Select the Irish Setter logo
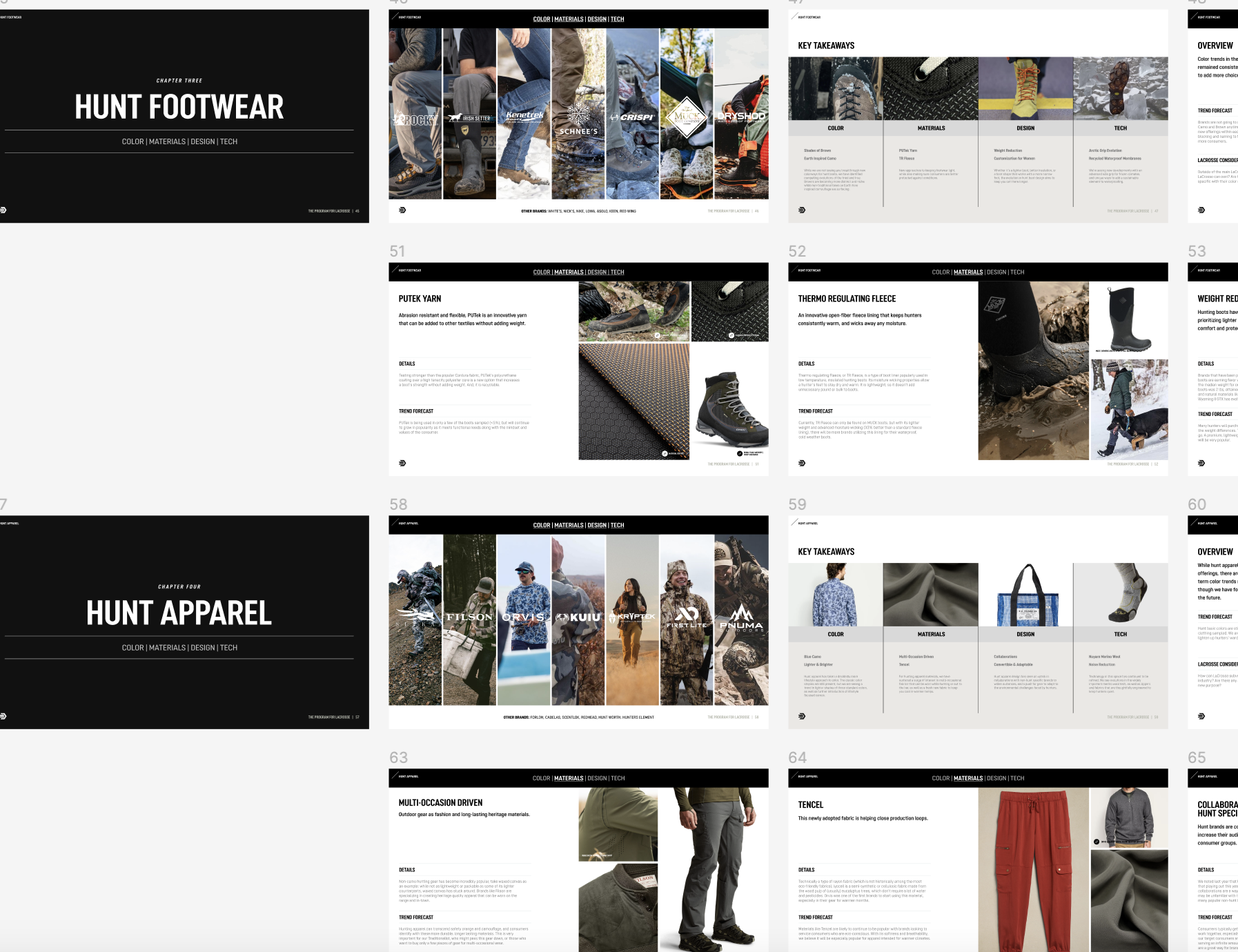Image resolution: width=1238 pixels, height=952 pixels. pyautogui.click(x=469, y=118)
